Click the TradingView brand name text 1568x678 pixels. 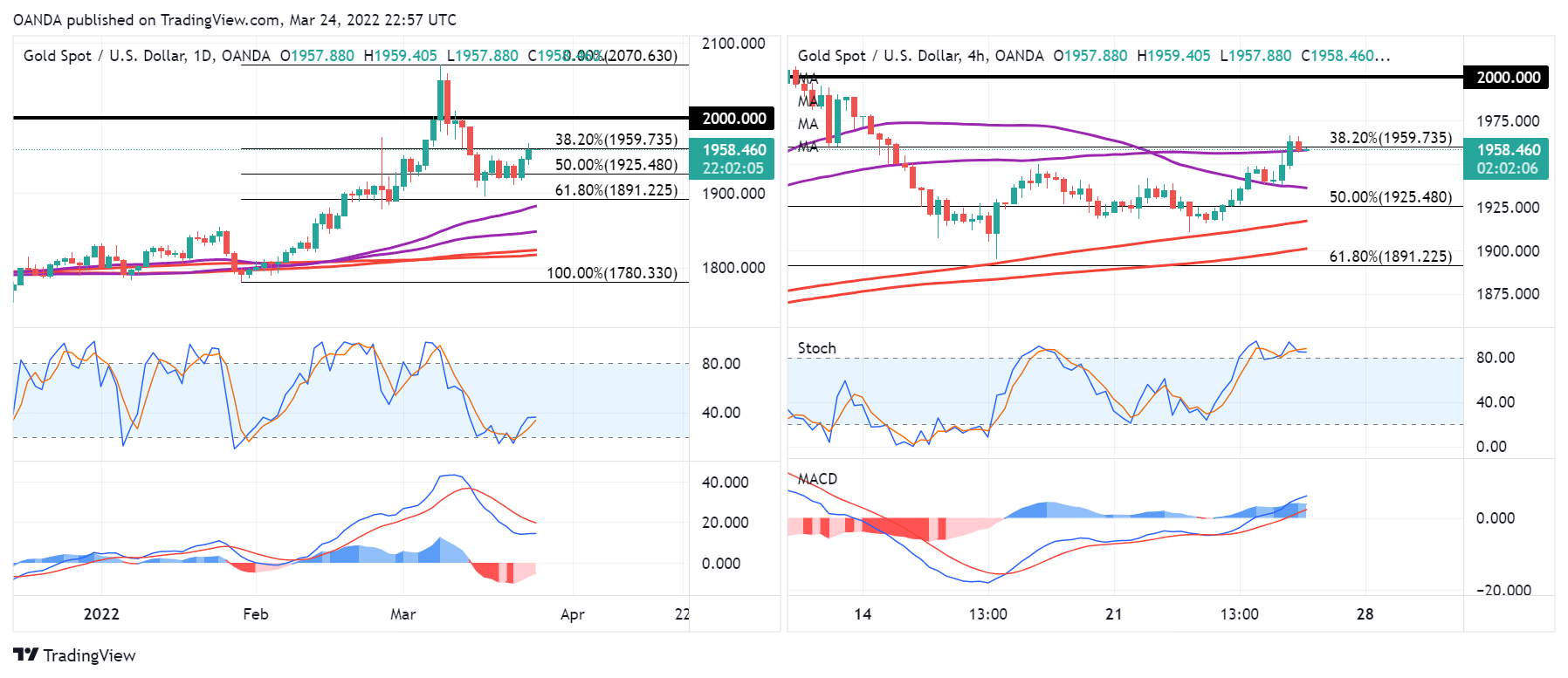click(x=90, y=655)
